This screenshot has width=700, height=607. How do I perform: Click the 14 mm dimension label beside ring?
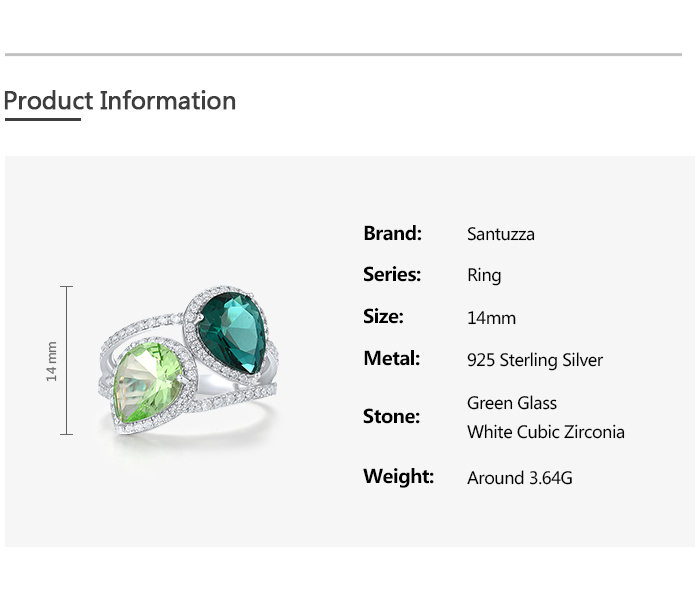pyautogui.click(x=52, y=361)
